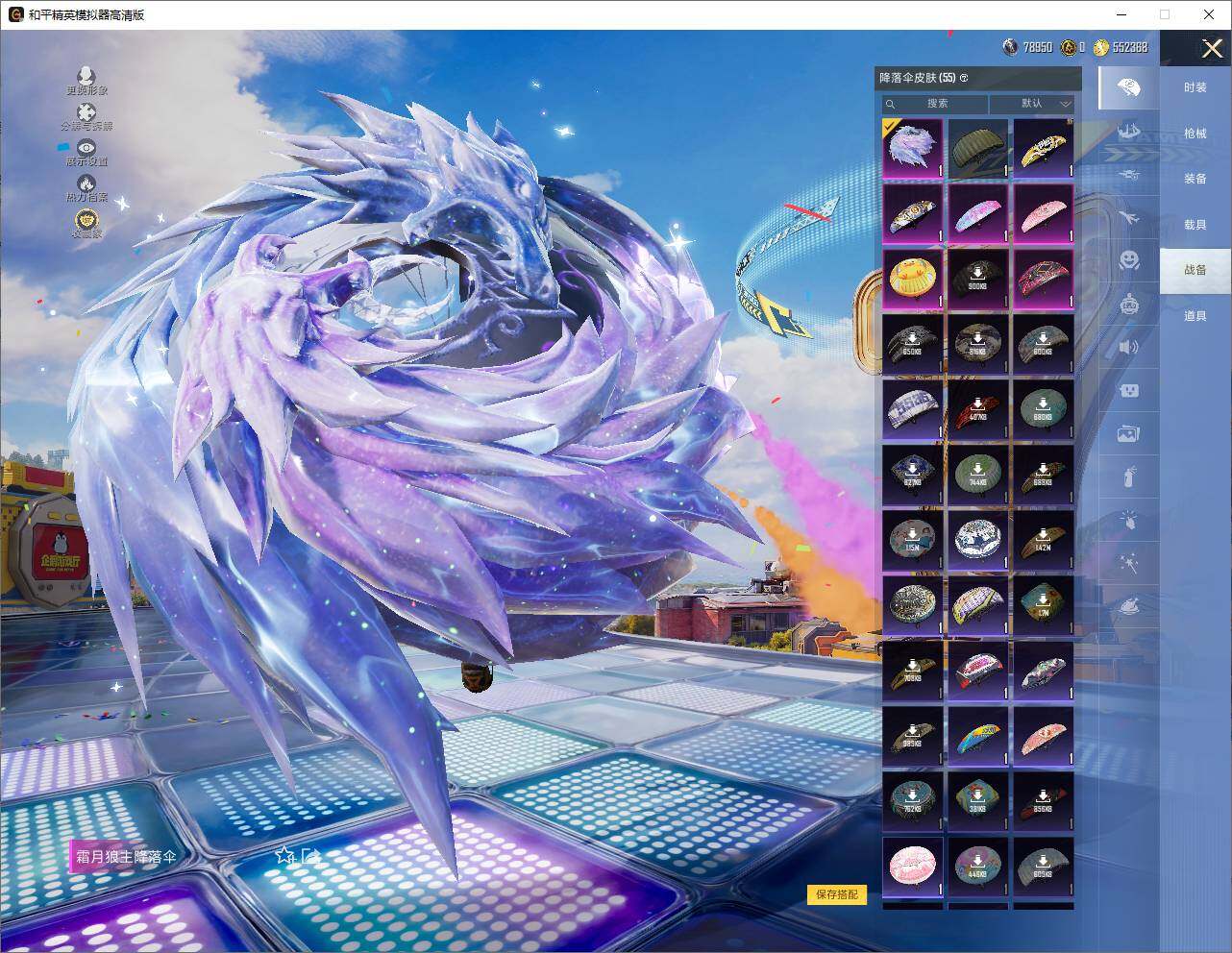Favorite the skin with the star icon
The width and height of the screenshot is (1232, 953).
point(284,855)
